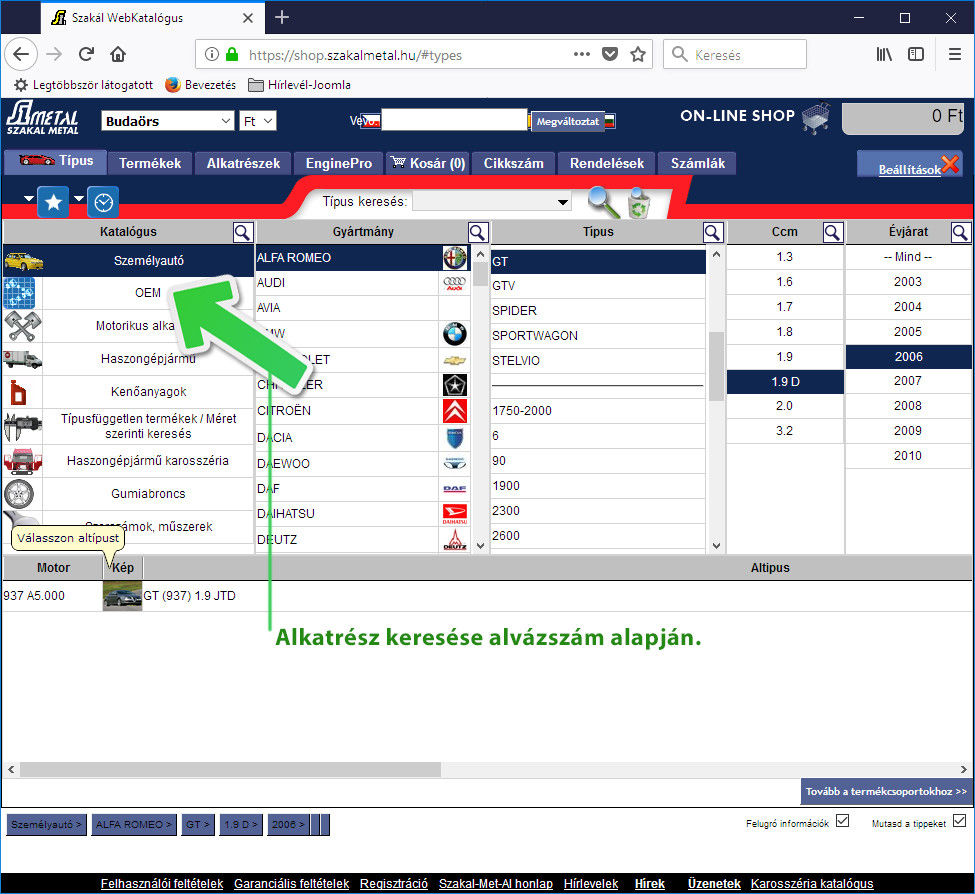
Task: Select 2.0 in the Ccm list
Action: point(785,406)
